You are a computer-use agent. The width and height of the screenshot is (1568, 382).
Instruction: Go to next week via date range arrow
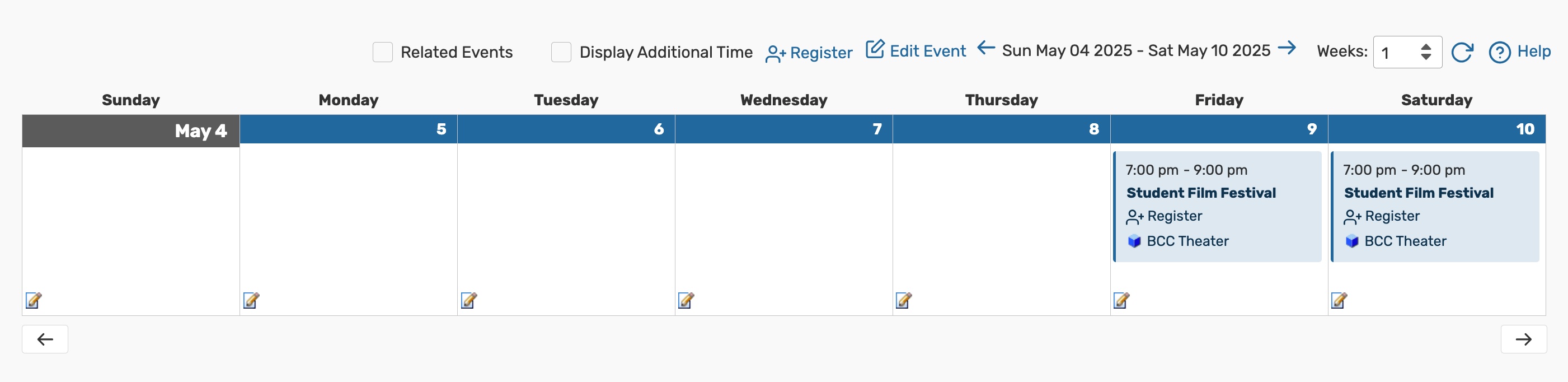point(1287,48)
